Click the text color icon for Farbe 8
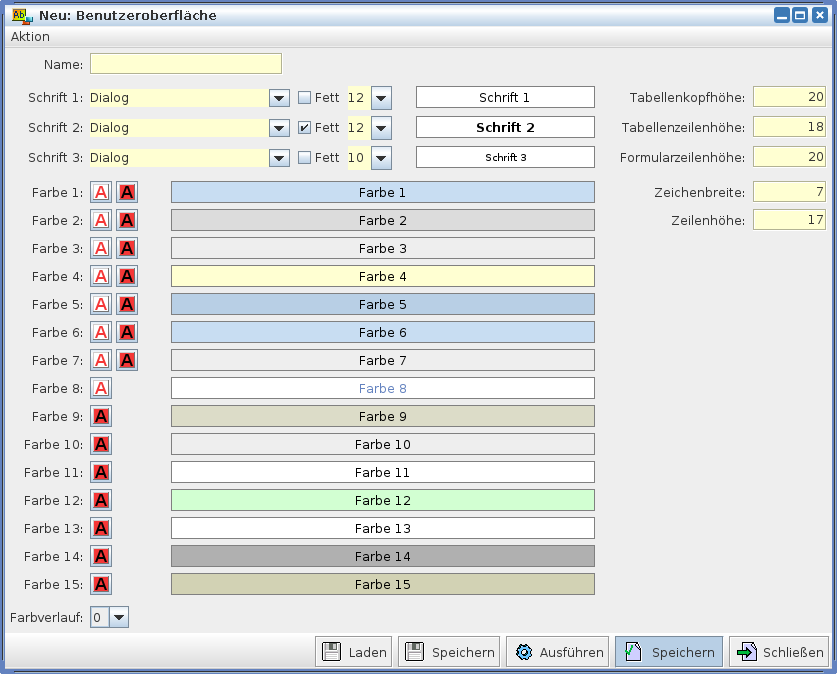837x674 pixels. [x=101, y=388]
